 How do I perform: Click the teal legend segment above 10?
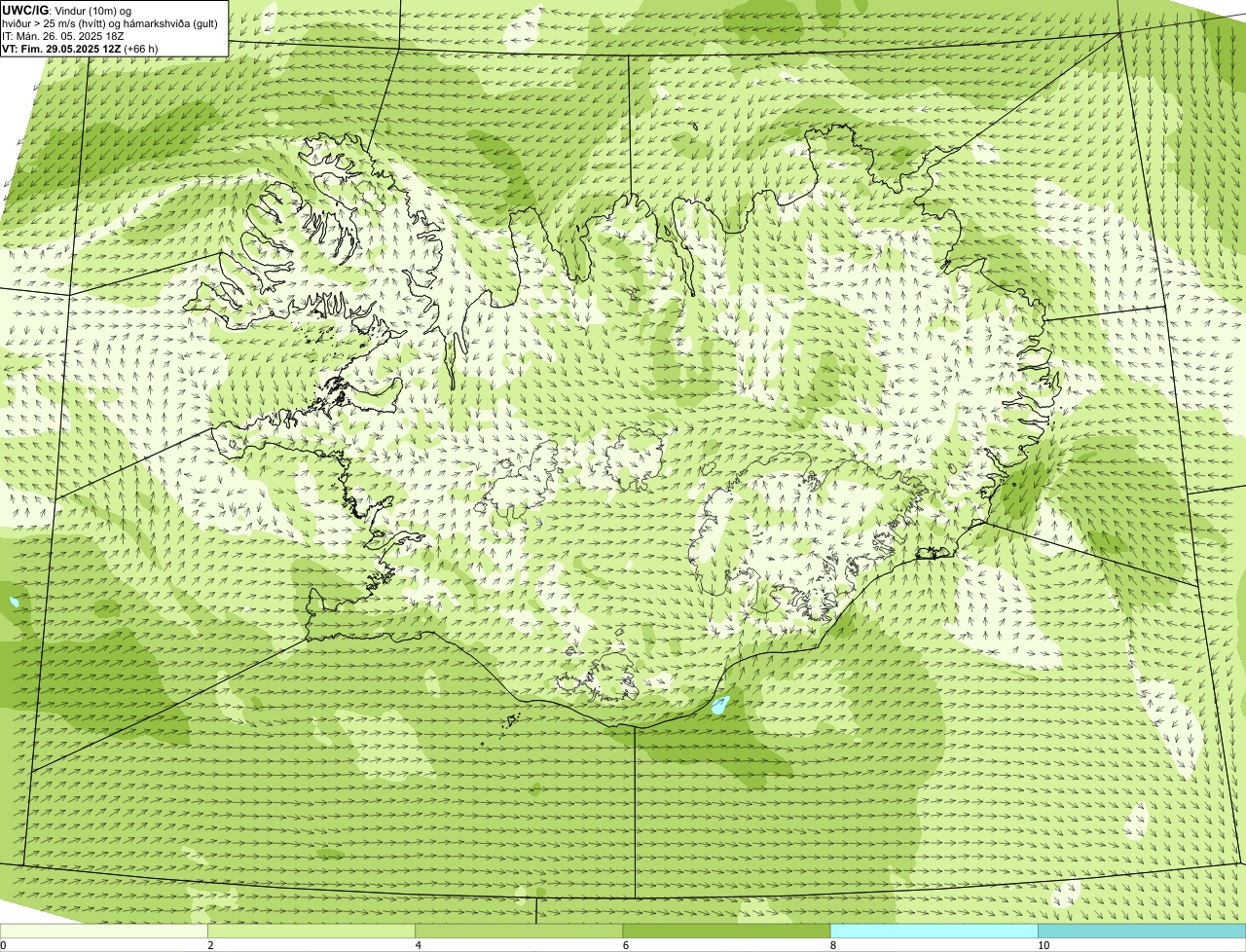tap(1142, 932)
